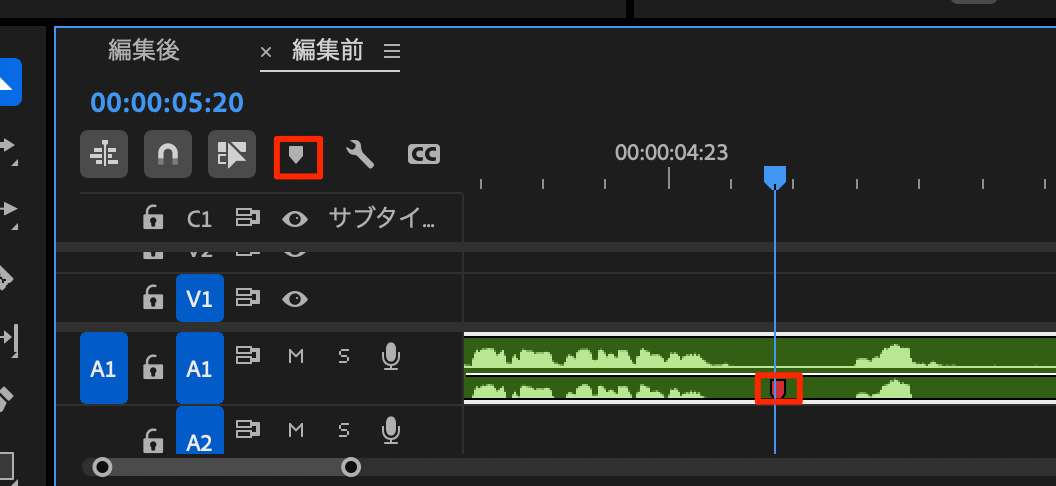Toggle the magnet Snap in Timeline button

168,154
